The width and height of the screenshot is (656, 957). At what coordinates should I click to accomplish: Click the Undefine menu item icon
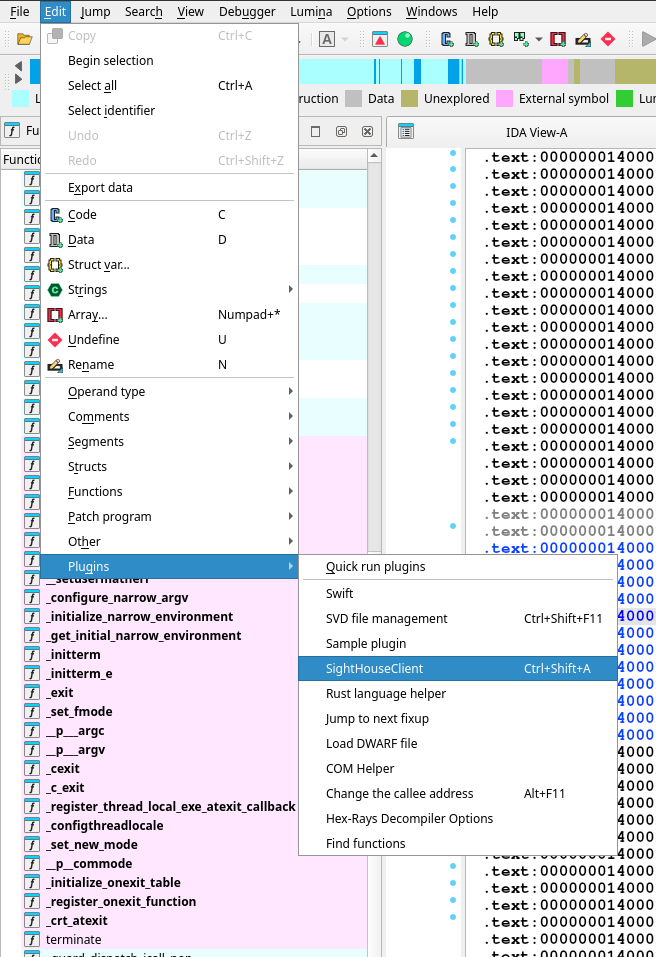[56, 340]
